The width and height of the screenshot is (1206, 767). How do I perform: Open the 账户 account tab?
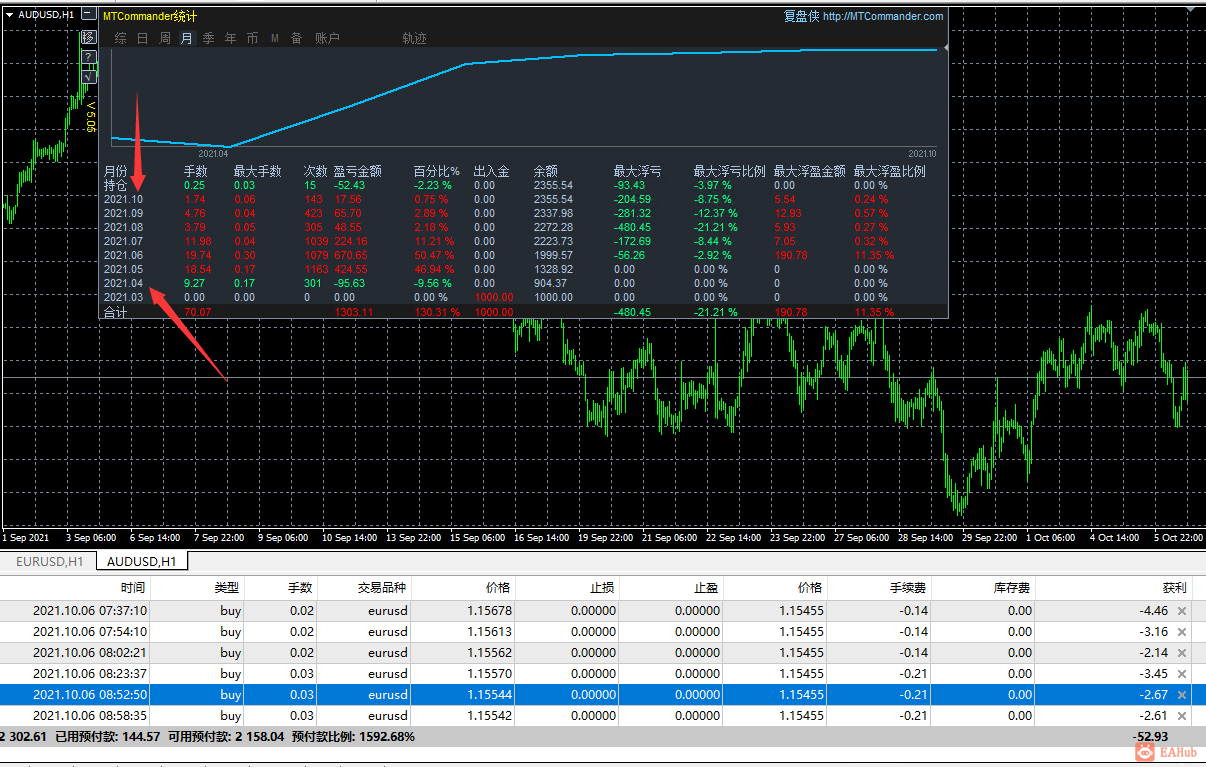[327, 39]
